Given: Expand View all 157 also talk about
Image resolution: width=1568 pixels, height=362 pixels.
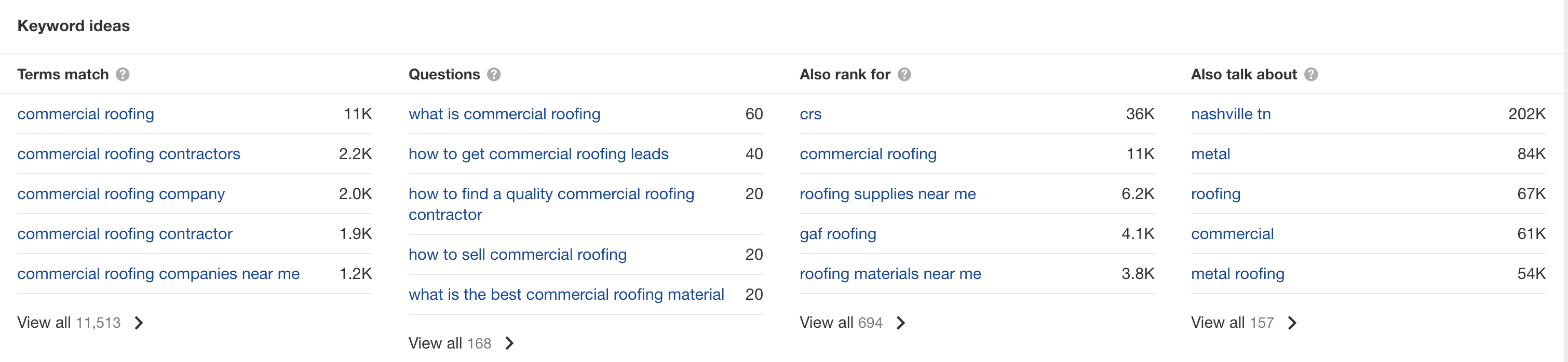Looking at the screenshot, I should 1243,323.
